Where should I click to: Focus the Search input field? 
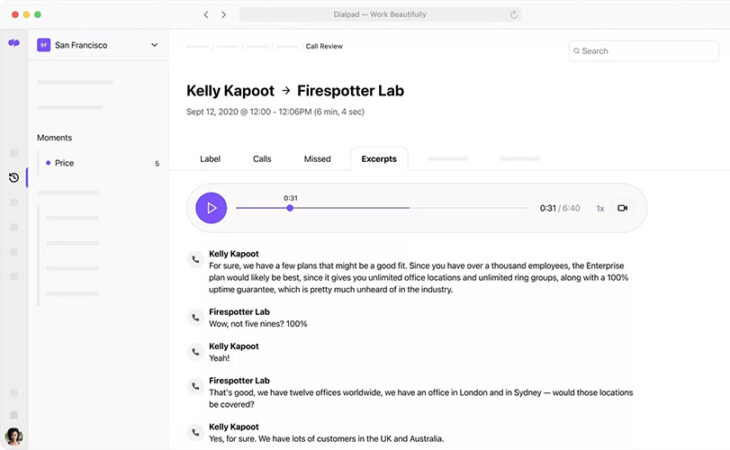pyautogui.click(x=645, y=51)
